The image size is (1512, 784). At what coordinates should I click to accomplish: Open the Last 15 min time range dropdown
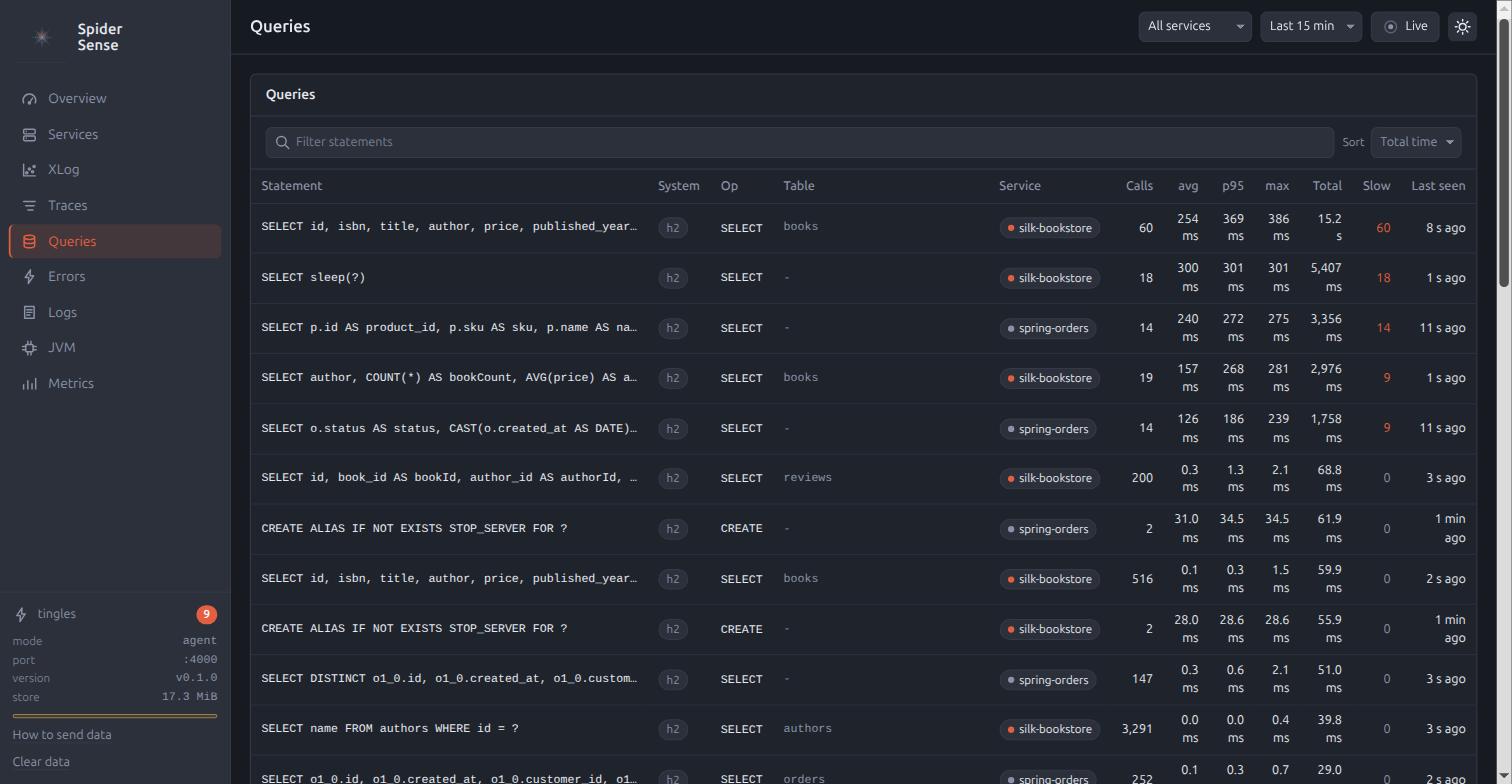[1311, 26]
